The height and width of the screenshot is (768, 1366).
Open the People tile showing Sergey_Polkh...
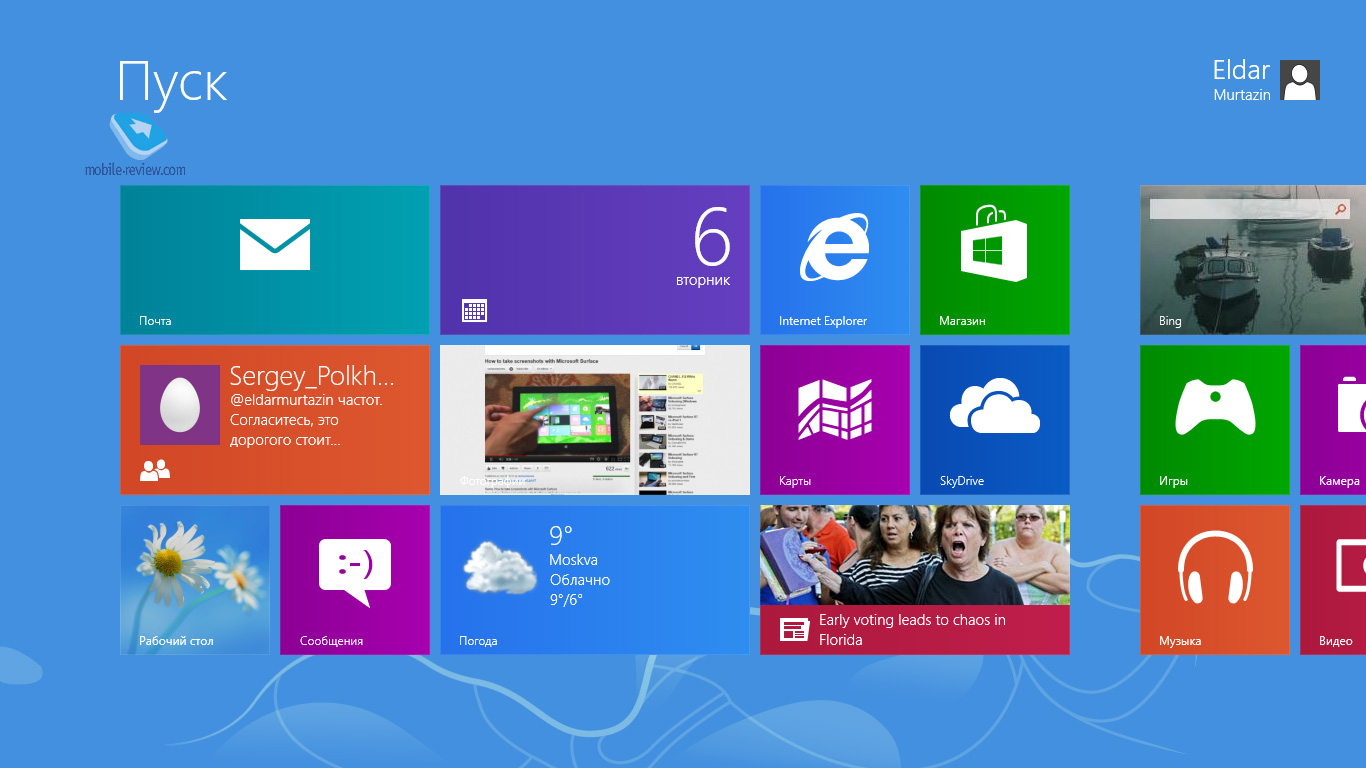click(275, 420)
